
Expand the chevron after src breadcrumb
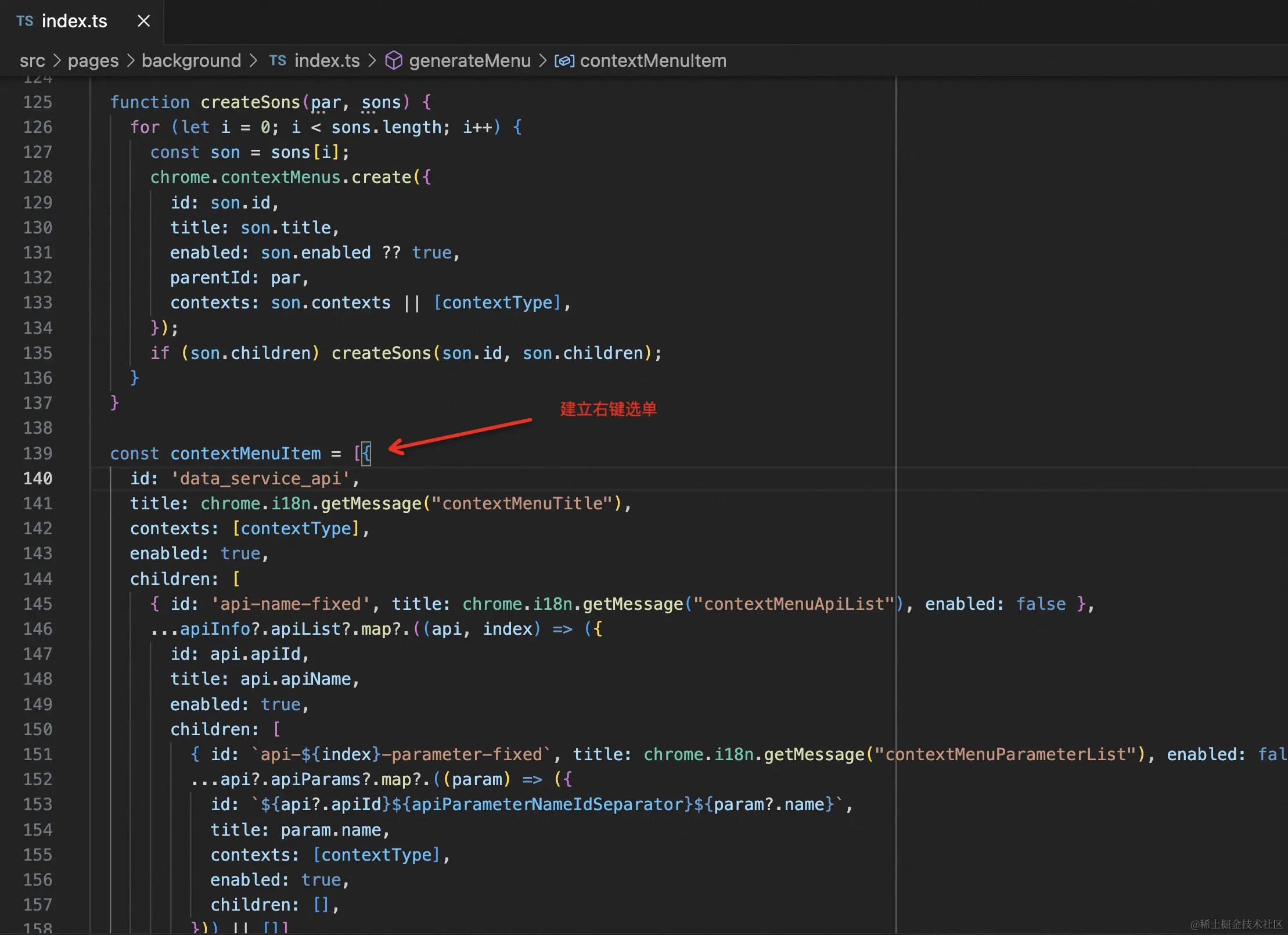[56, 61]
